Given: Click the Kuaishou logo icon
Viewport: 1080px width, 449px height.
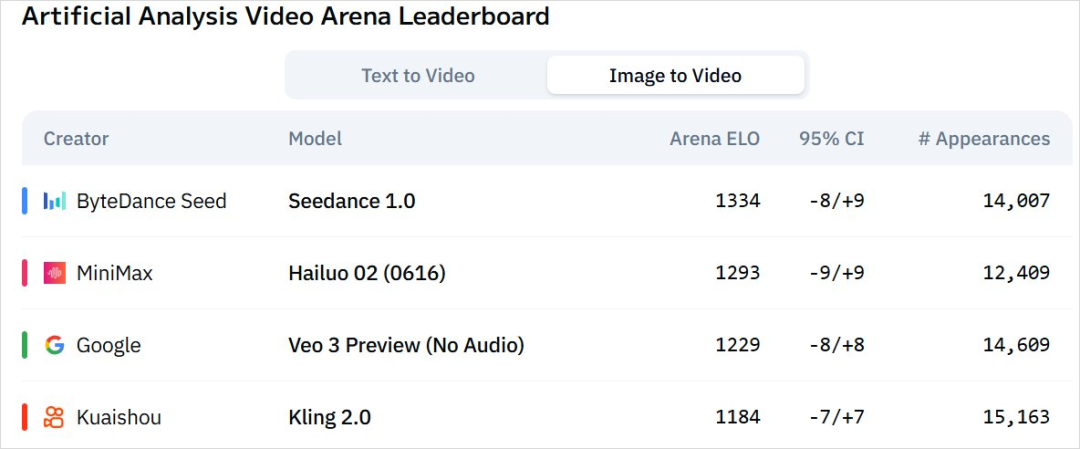Looking at the screenshot, I should (x=54, y=417).
